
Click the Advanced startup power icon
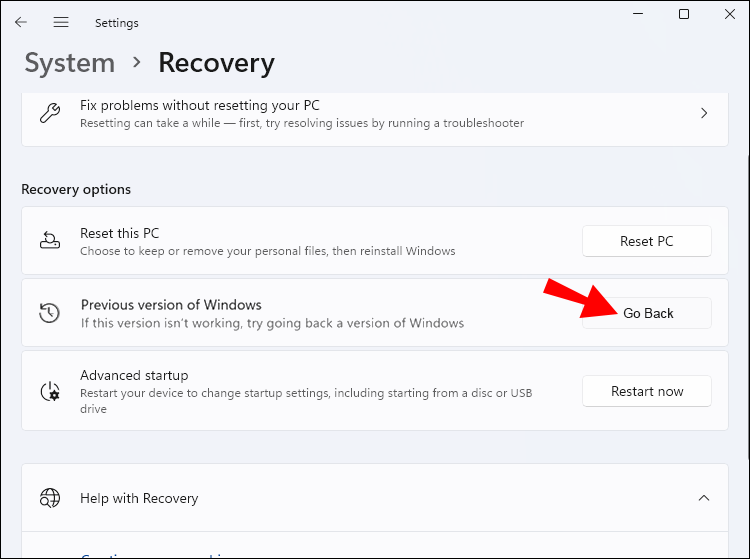tap(49, 391)
